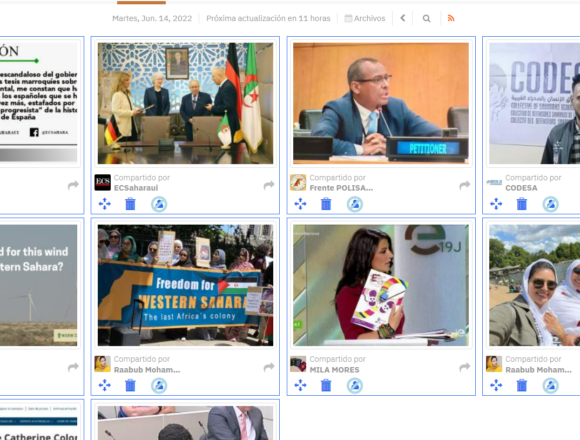The height and width of the screenshot is (440, 580).
Task: Open the partially visible meeting photo at bottom
Action: (185, 423)
